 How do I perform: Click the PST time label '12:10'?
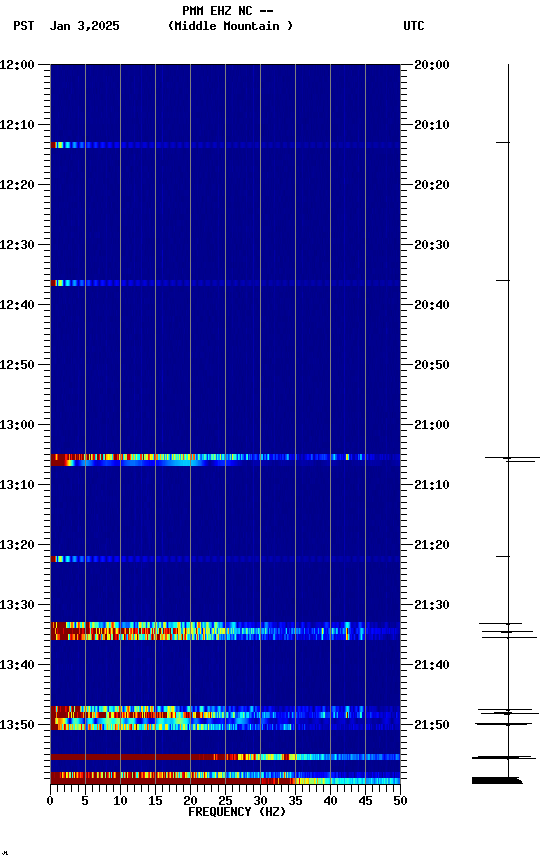coord(17,125)
